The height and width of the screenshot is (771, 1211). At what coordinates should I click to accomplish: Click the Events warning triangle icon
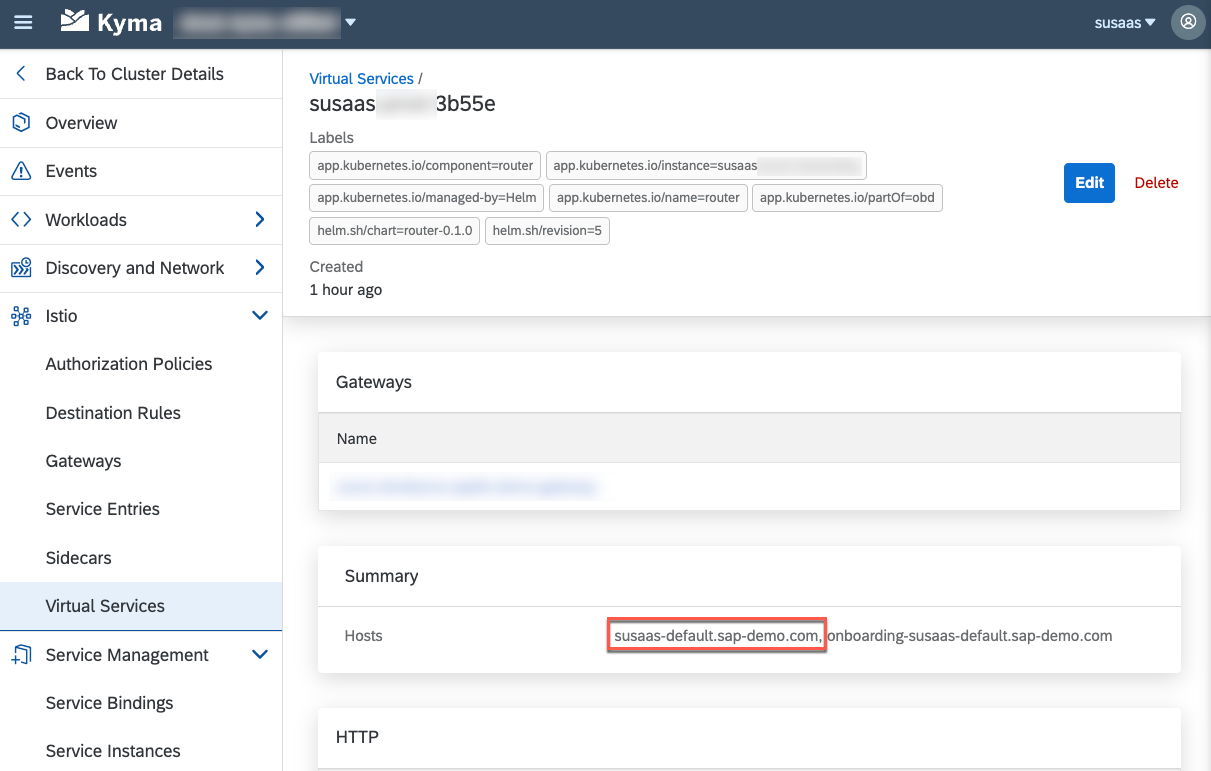click(21, 171)
